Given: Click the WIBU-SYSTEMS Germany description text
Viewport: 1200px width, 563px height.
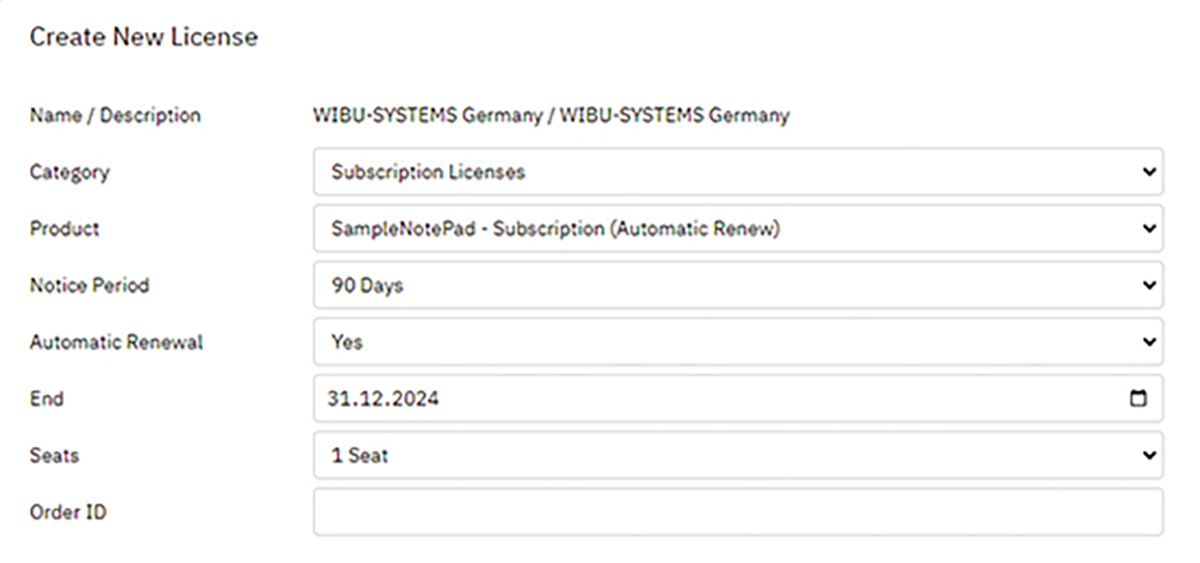Looking at the screenshot, I should pos(552,115).
